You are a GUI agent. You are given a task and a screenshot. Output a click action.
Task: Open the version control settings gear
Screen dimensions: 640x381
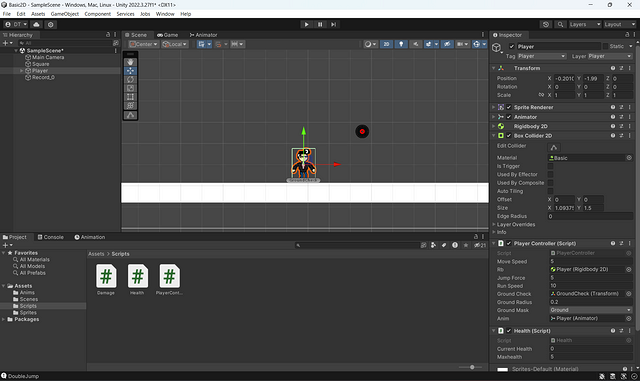coord(51,25)
